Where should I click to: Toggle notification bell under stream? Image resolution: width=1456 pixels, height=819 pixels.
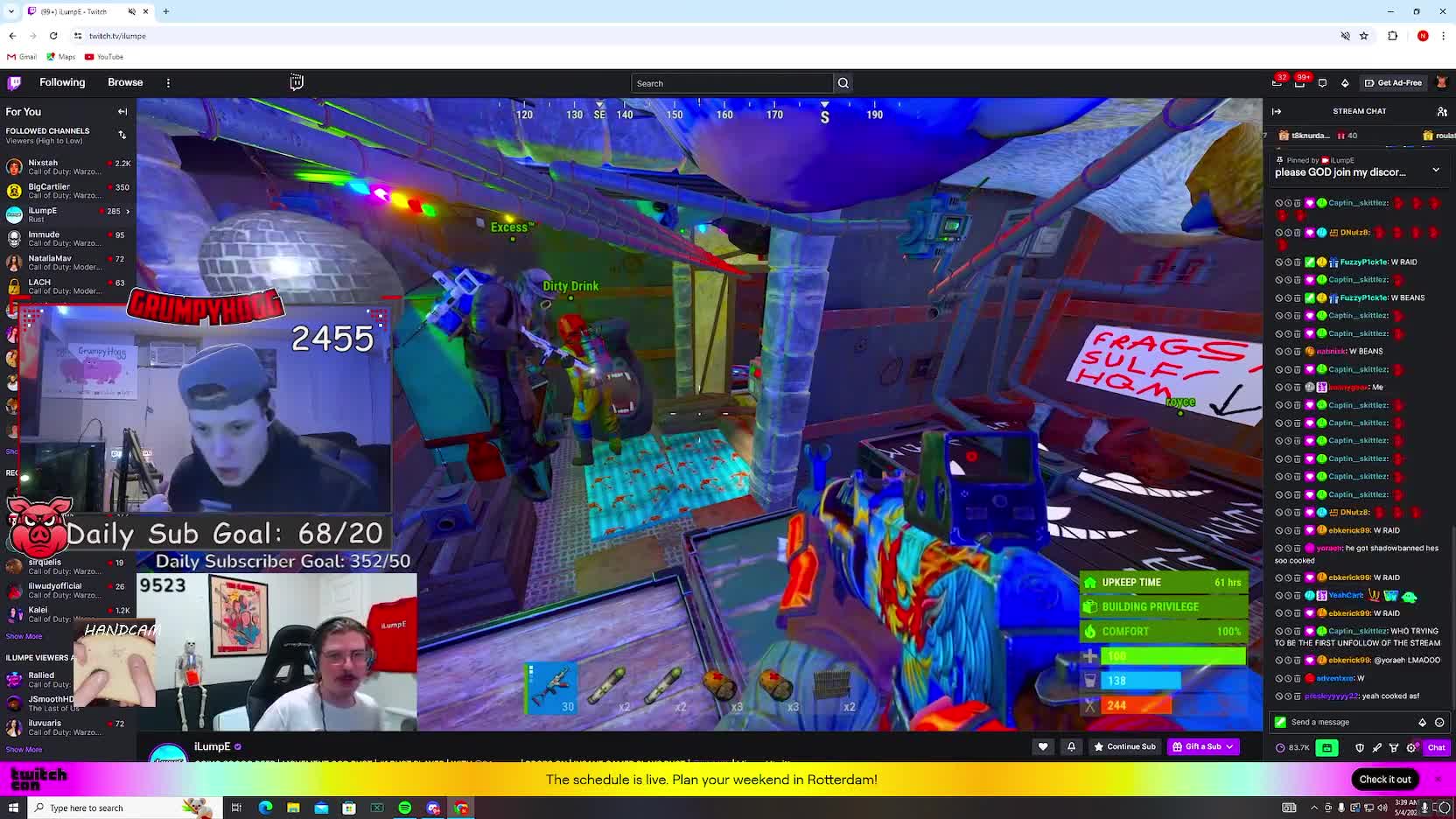[1071, 746]
